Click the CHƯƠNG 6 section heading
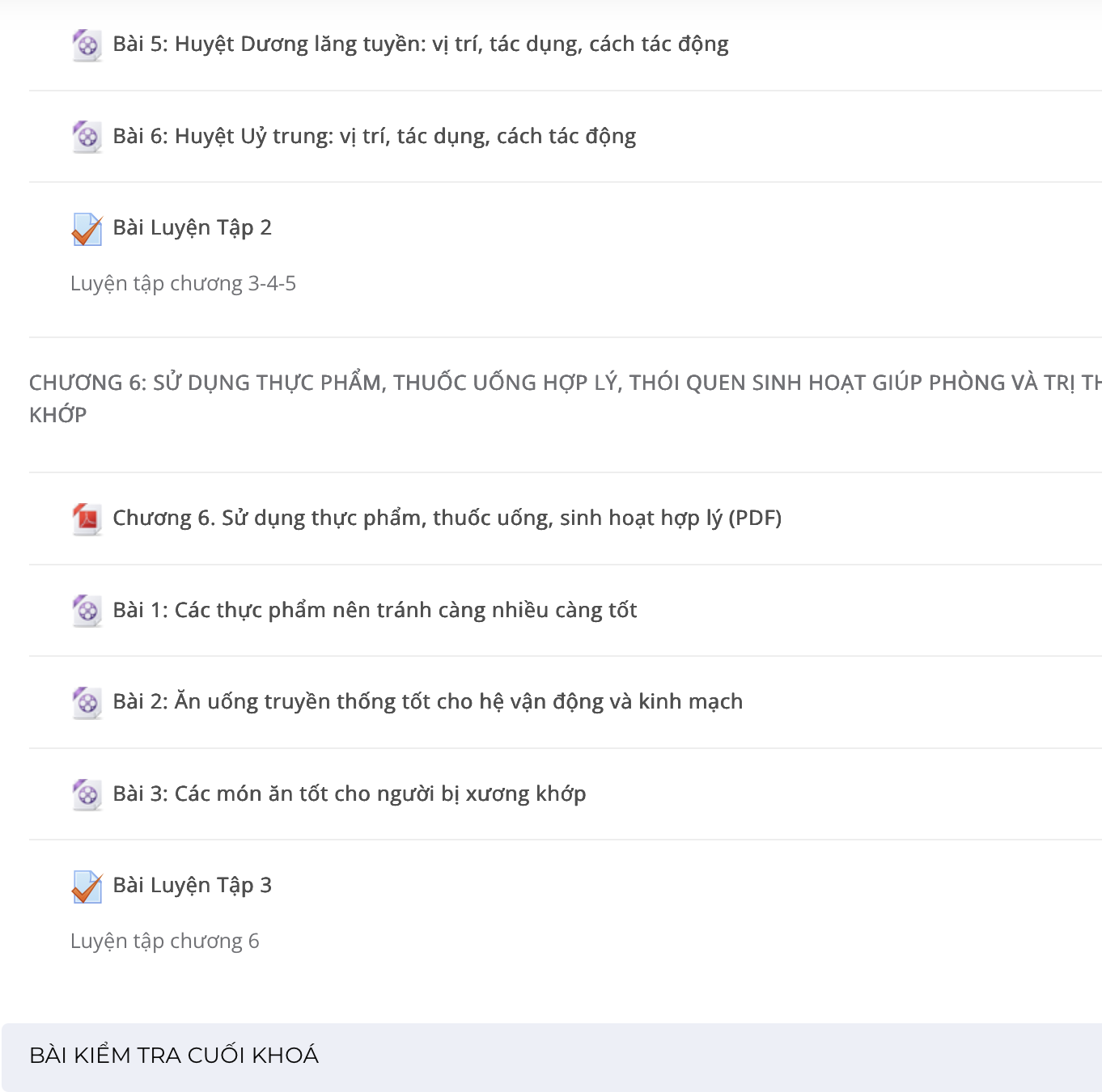Image resolution: width=1102 pixels, height=1092 pixels. (565, 398)
